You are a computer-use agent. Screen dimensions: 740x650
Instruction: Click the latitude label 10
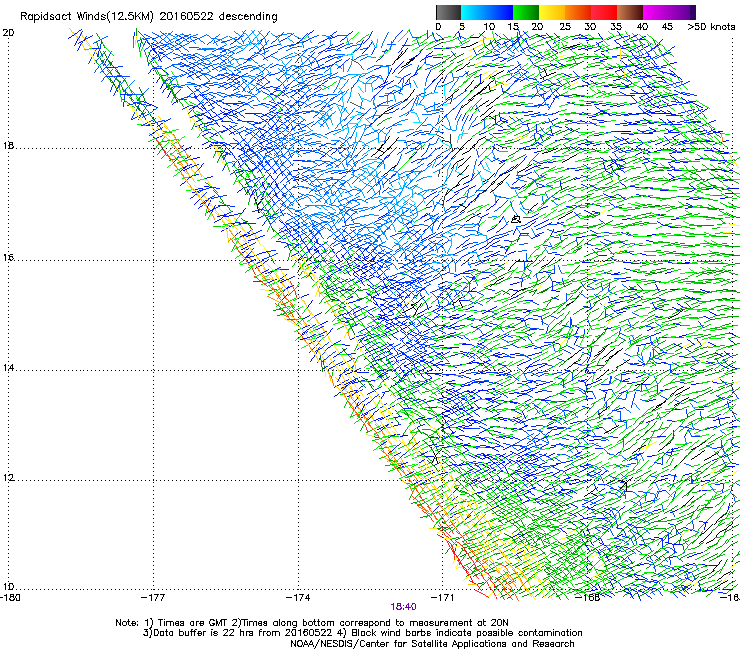[x=8, y=587]
